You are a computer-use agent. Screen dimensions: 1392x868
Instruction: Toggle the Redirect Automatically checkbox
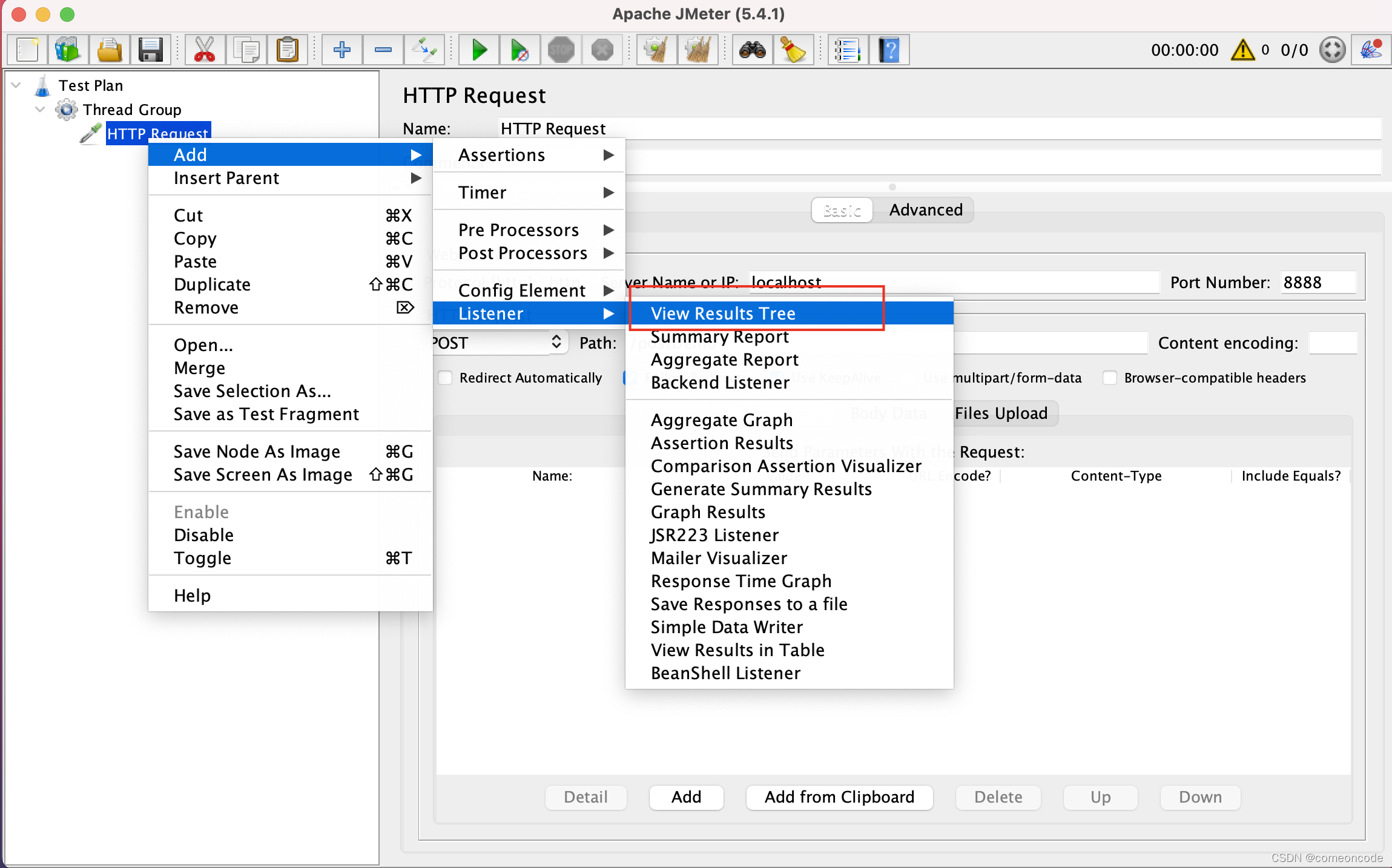pos(445,378)
